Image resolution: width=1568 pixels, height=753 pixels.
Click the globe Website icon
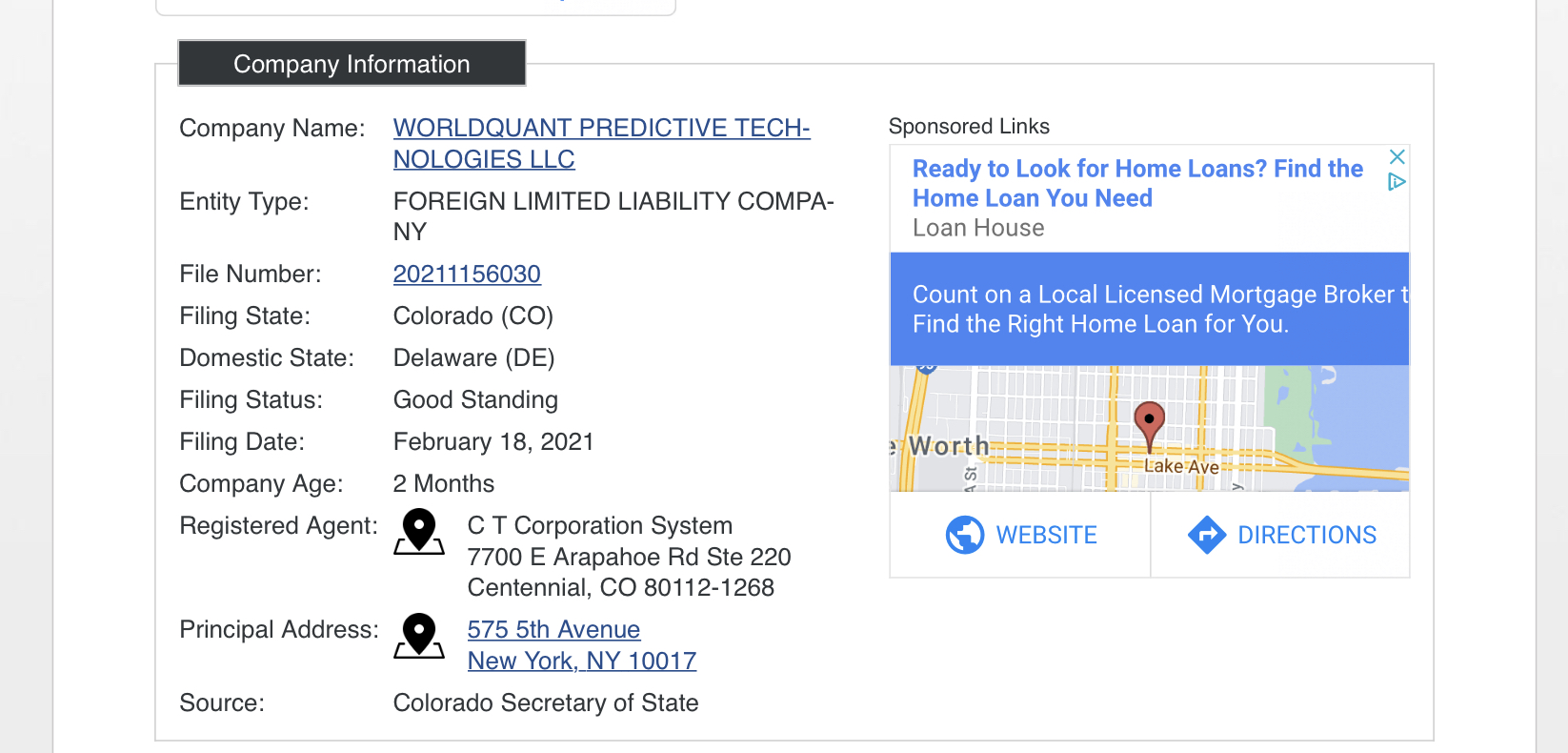coord(965,535)
